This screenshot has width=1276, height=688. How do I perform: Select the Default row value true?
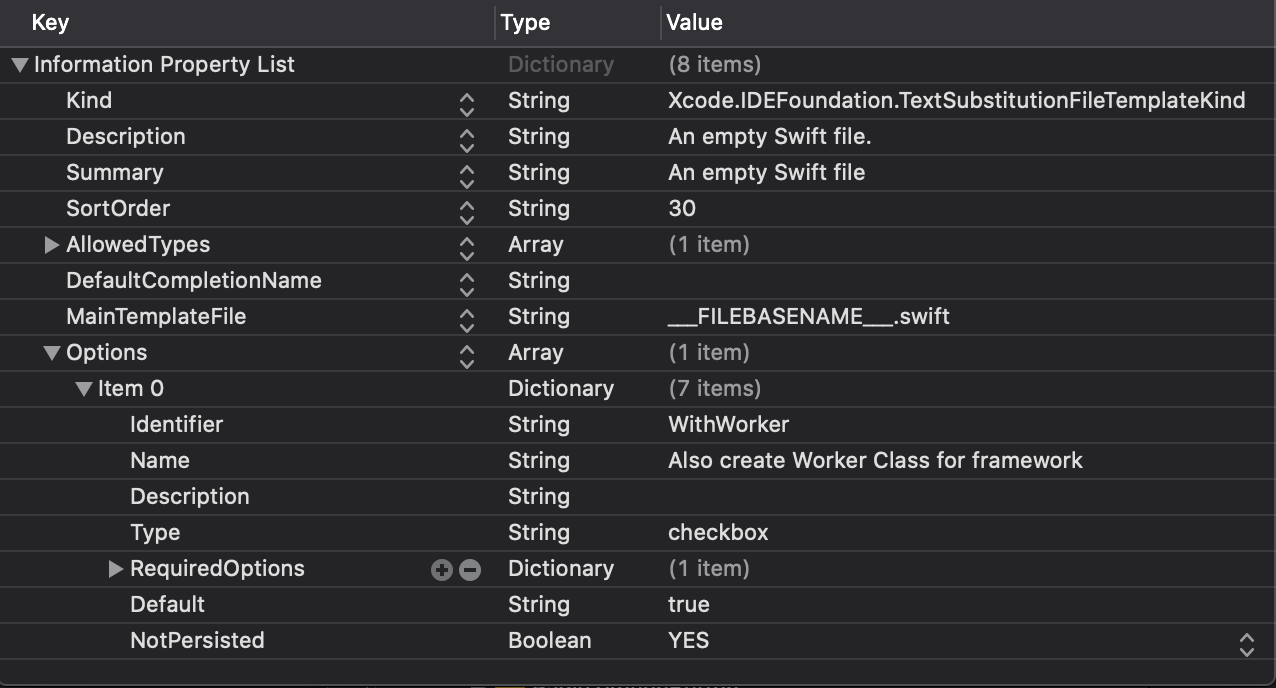688,605
